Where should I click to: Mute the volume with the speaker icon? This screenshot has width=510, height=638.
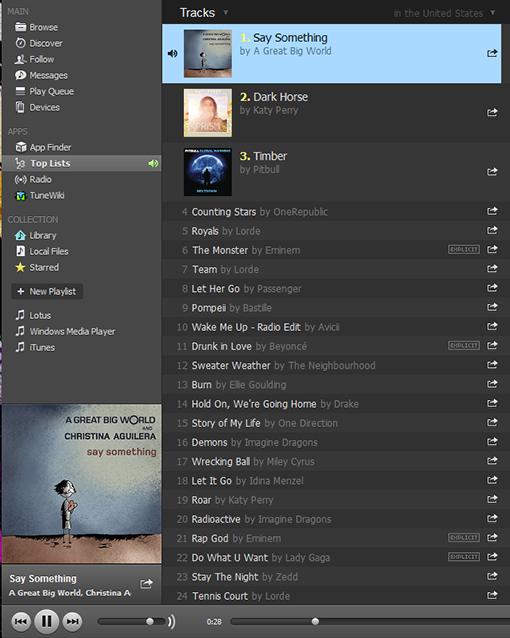pyautogui.click(x=172, y=621)
